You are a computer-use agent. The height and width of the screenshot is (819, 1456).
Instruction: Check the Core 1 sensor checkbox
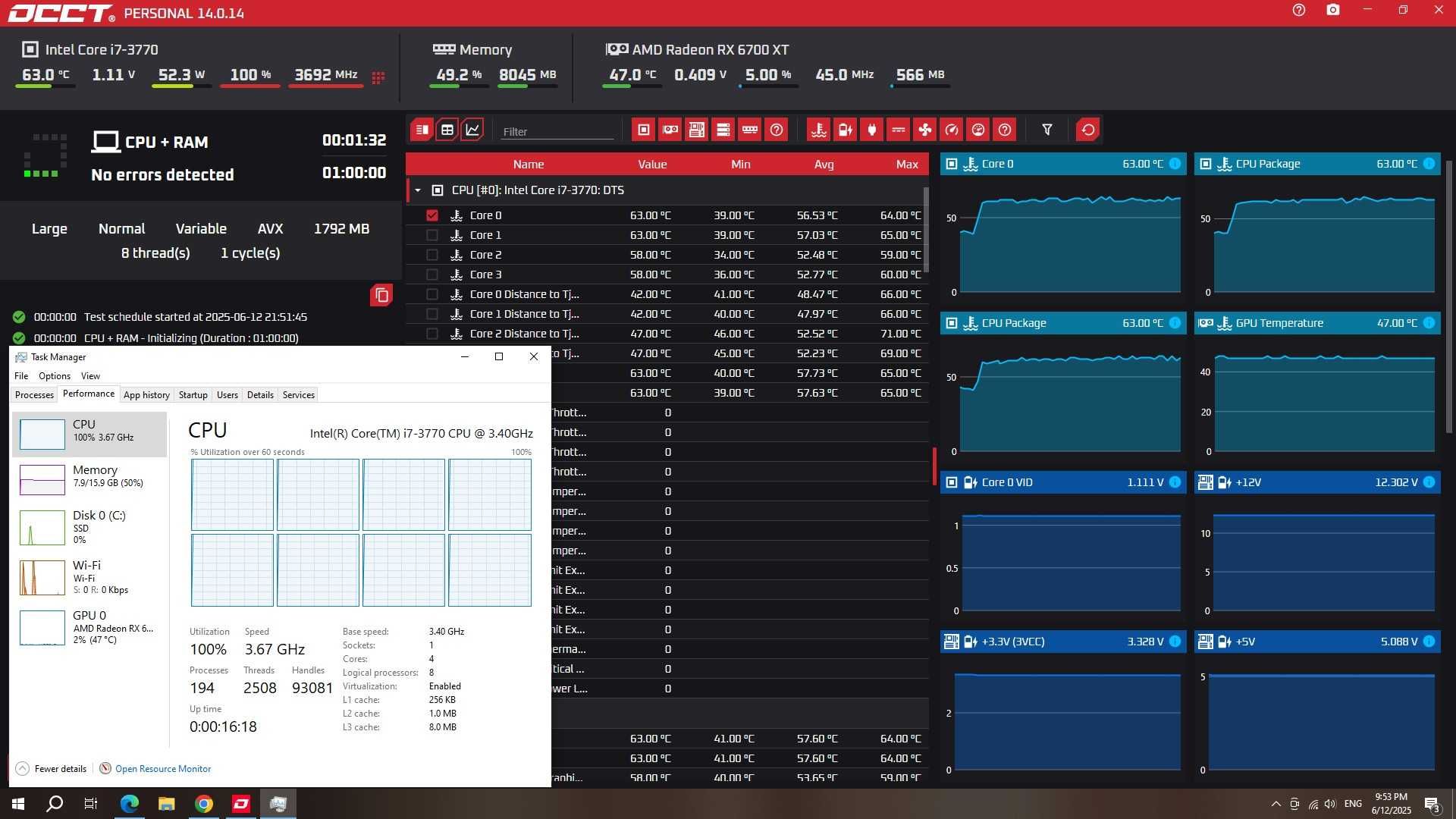coord(432,235)
